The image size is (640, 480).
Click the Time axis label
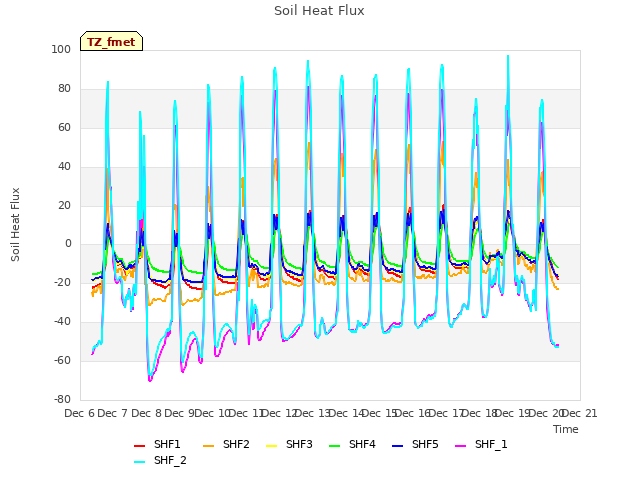pyautogui.click(x=566, y=429)
